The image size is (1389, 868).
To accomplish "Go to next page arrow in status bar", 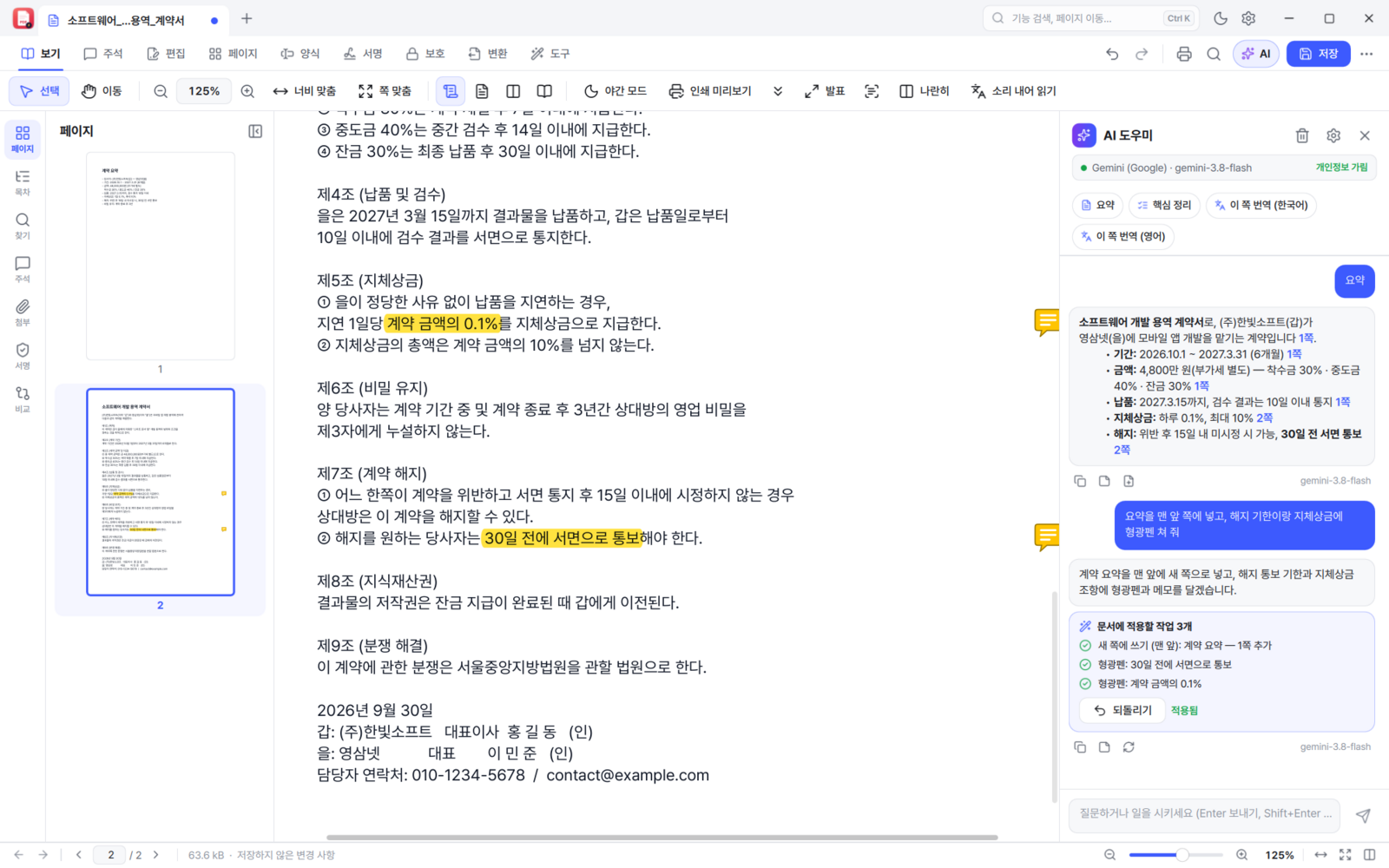I will point(156,855).
